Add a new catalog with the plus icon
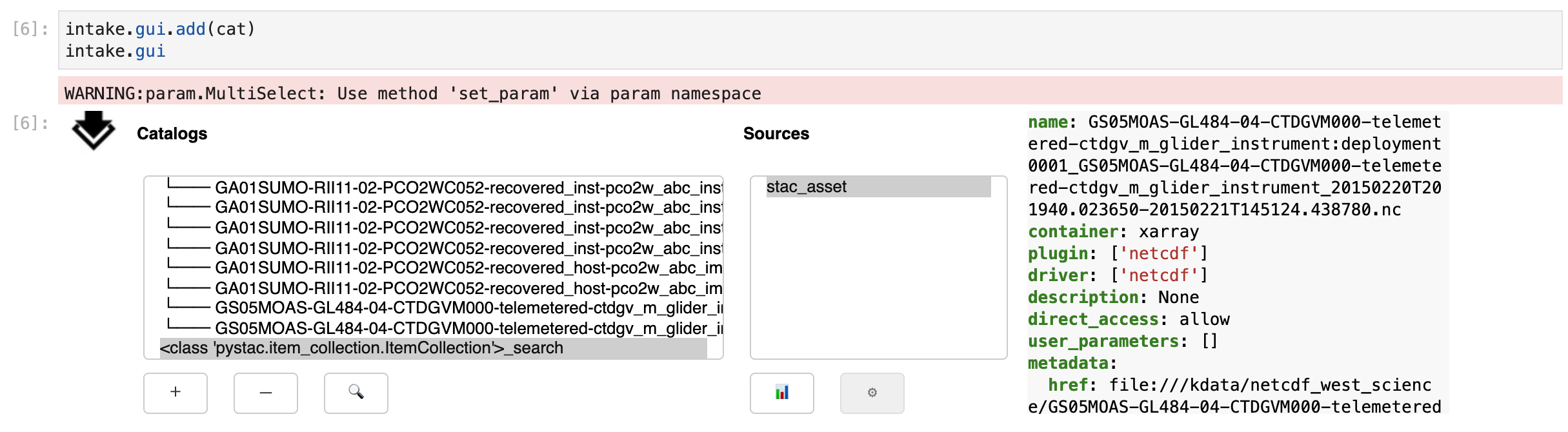Screen dimensions: 1568x432 coord(175,393)
